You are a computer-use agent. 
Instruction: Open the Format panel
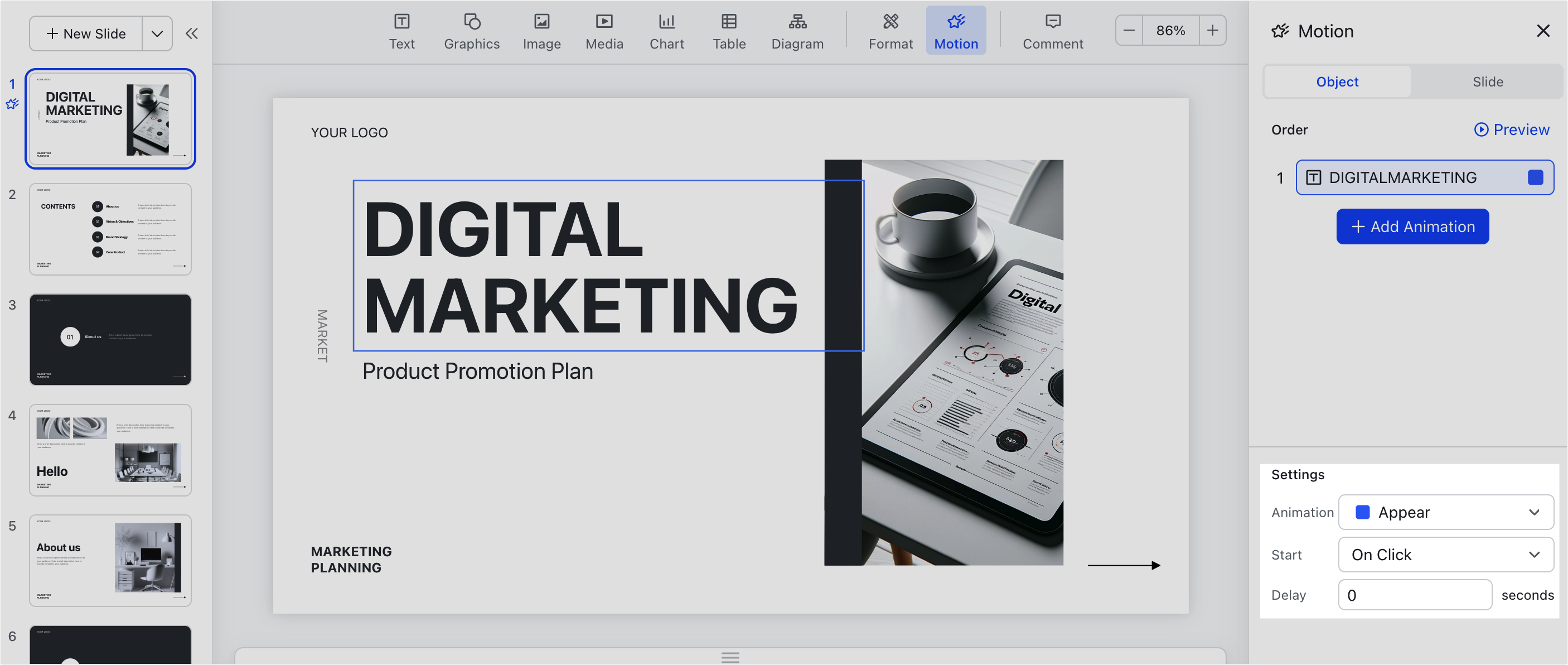click(891, 30)
